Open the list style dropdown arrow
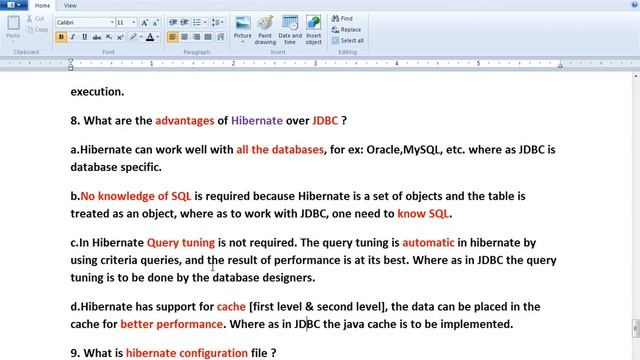Screen dimensions: 640x360 (x=205, y=22)
